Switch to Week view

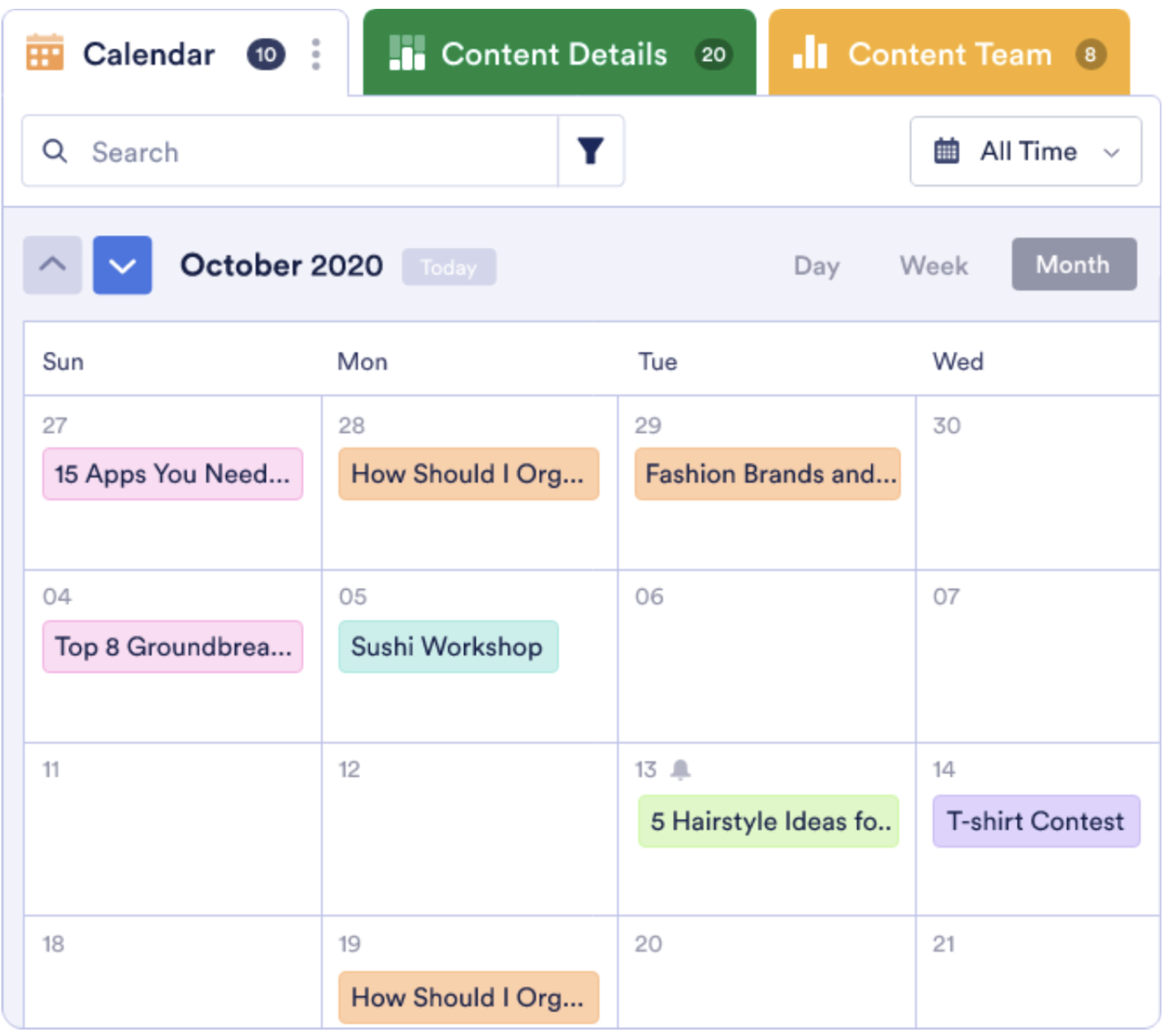[x=933, y=266]
